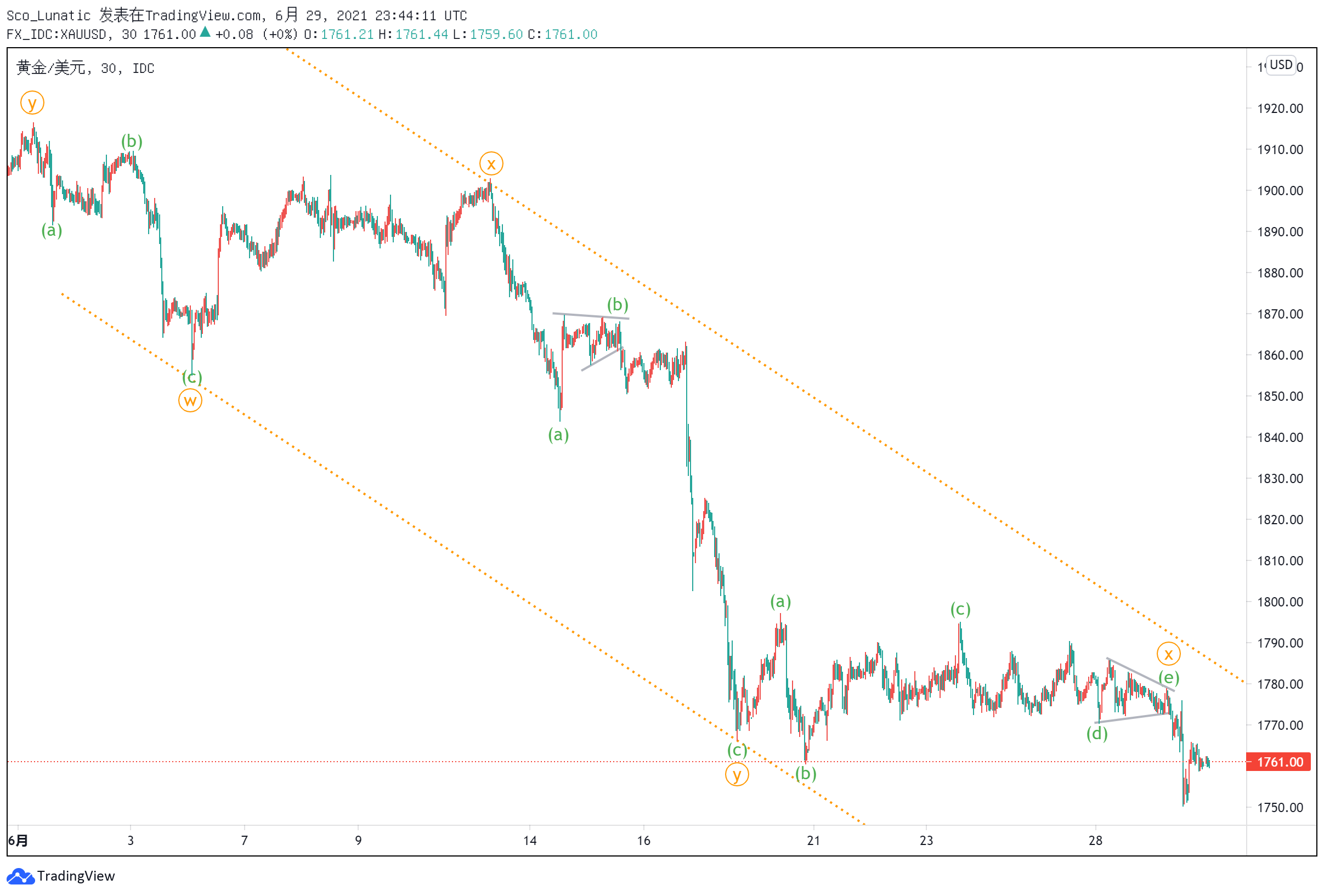Select the date label 14 on time axis
The image size is (1324, 896).
point(530,841)
